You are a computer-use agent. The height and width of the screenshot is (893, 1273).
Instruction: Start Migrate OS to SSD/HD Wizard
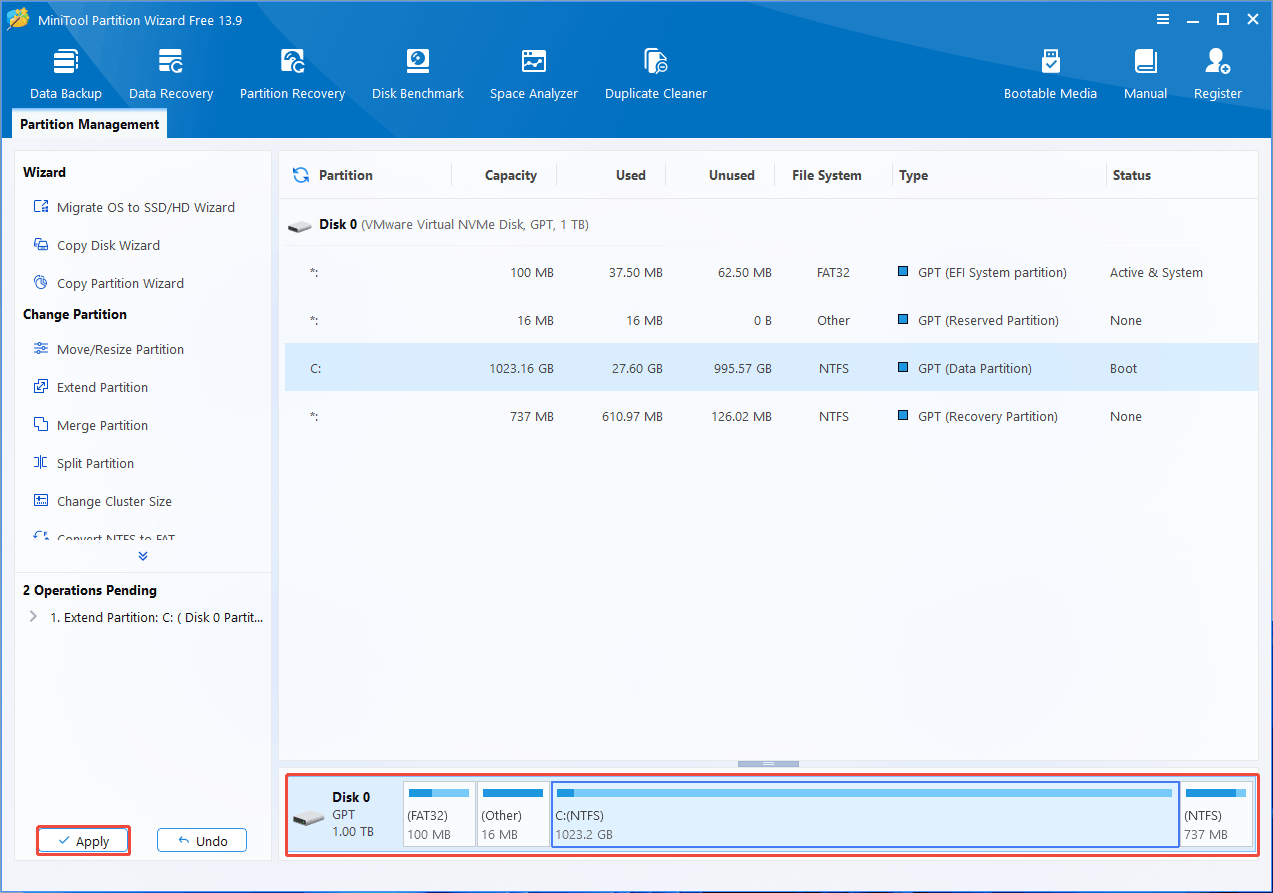[x=134, y=207]
